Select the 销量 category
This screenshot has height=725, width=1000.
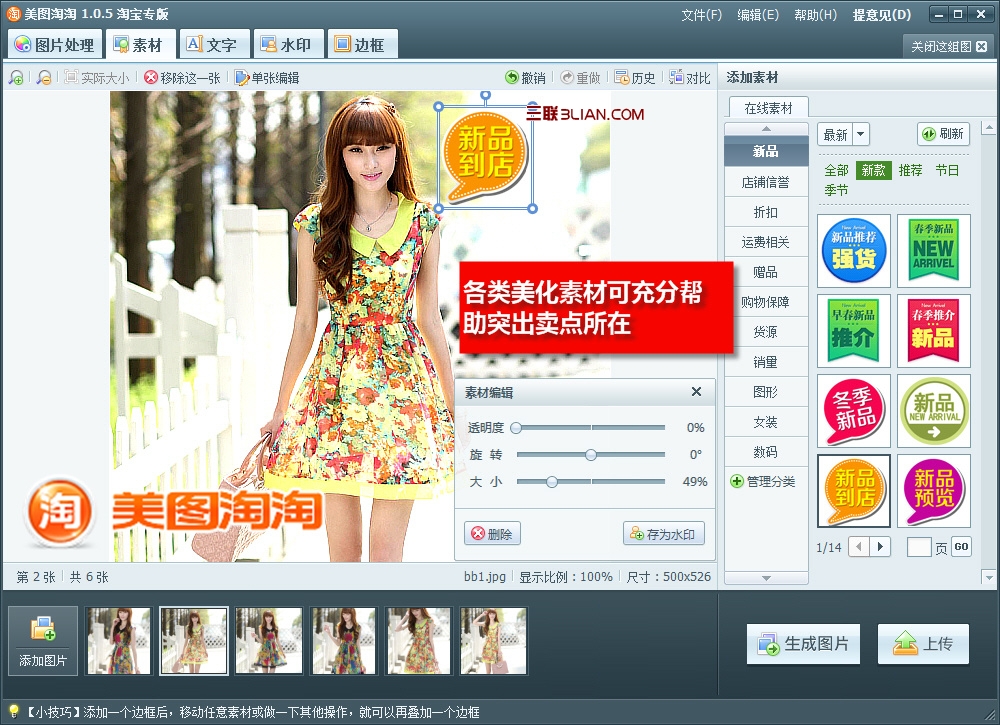[x=766, y=362]
